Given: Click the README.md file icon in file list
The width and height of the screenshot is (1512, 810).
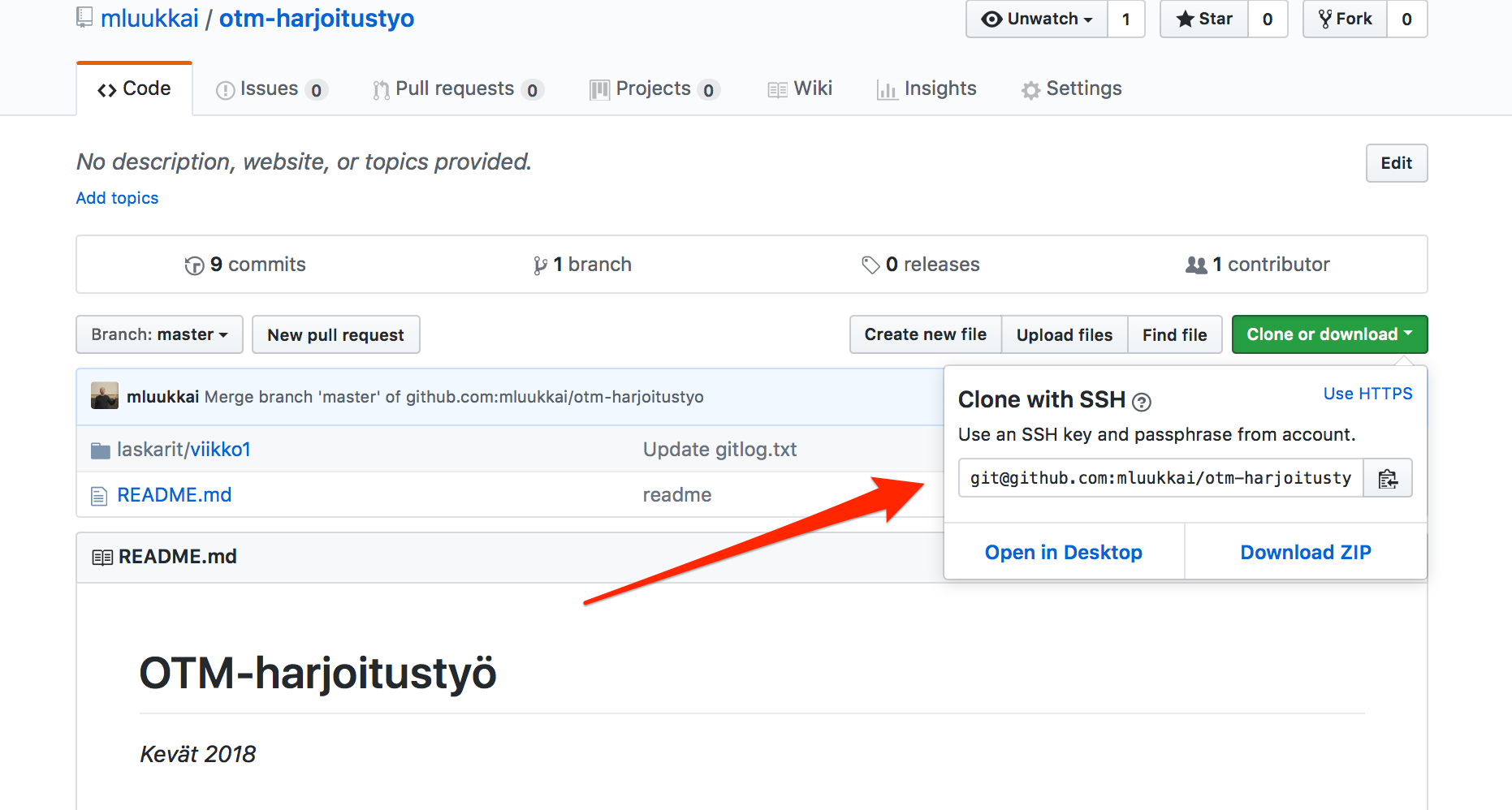Looking at the screenshot, I should point(99,496).
